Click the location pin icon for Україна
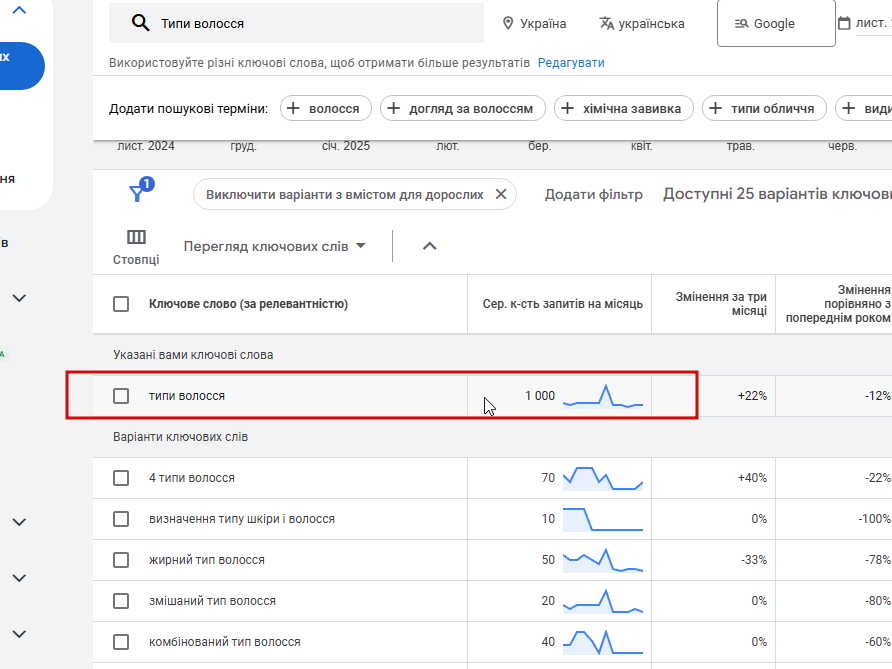The width and height of the screenshot is (892, 669). [508, 23]
